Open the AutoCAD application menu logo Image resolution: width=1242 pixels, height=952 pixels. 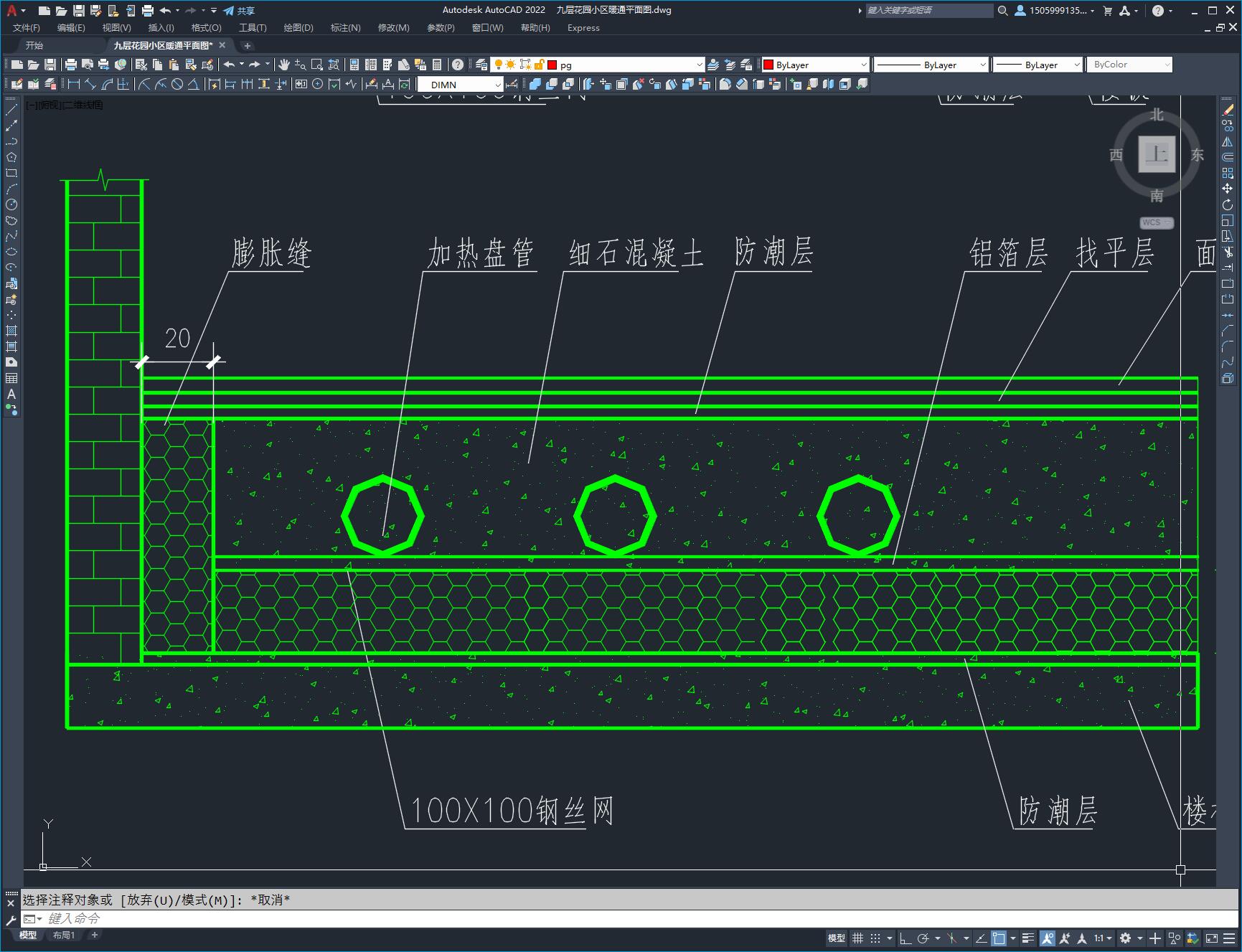(x=11, y=10)
